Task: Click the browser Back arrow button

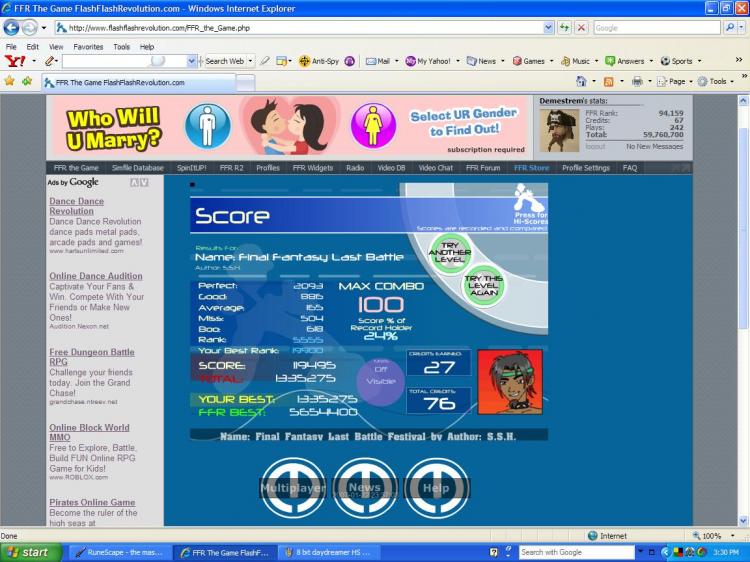Action: coord(11,28)
